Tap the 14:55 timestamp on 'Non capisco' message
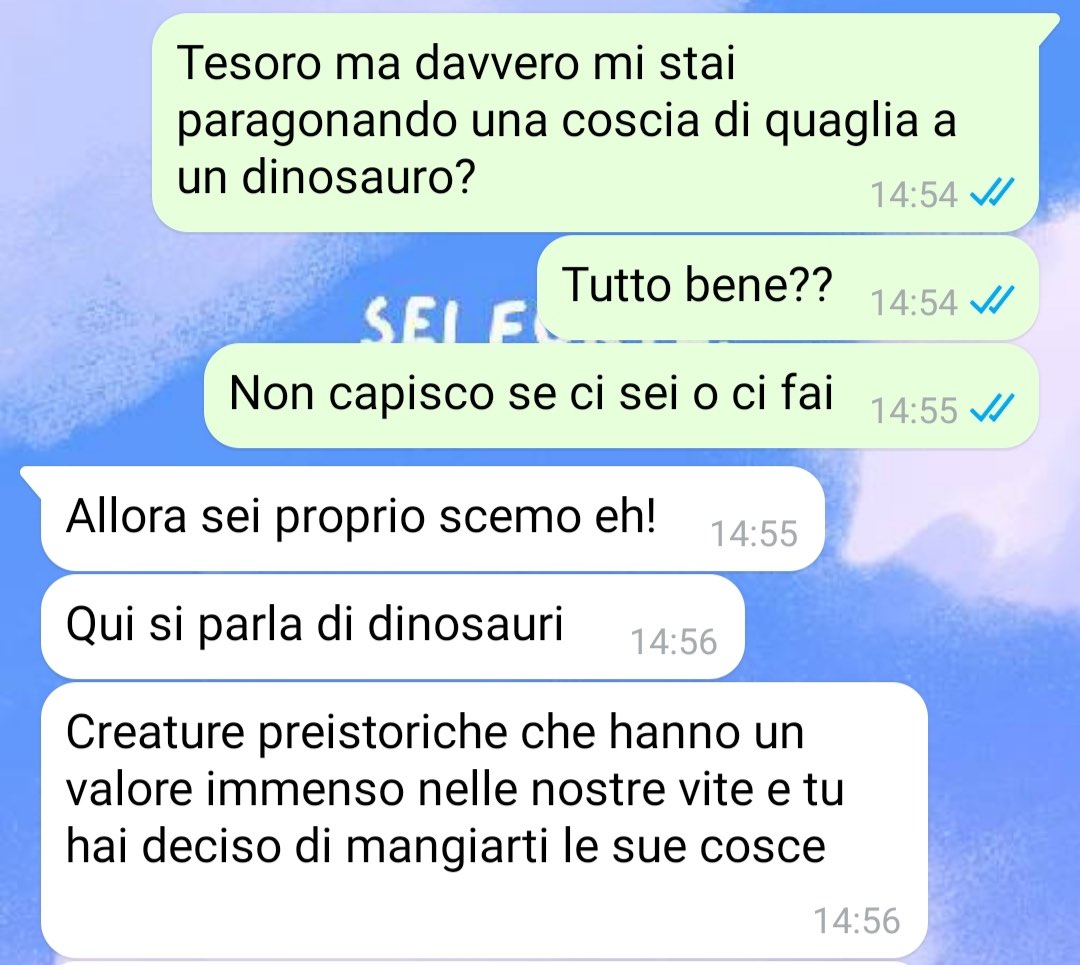The width and height of the screenshot is (1080, 965). click(913, 410)
